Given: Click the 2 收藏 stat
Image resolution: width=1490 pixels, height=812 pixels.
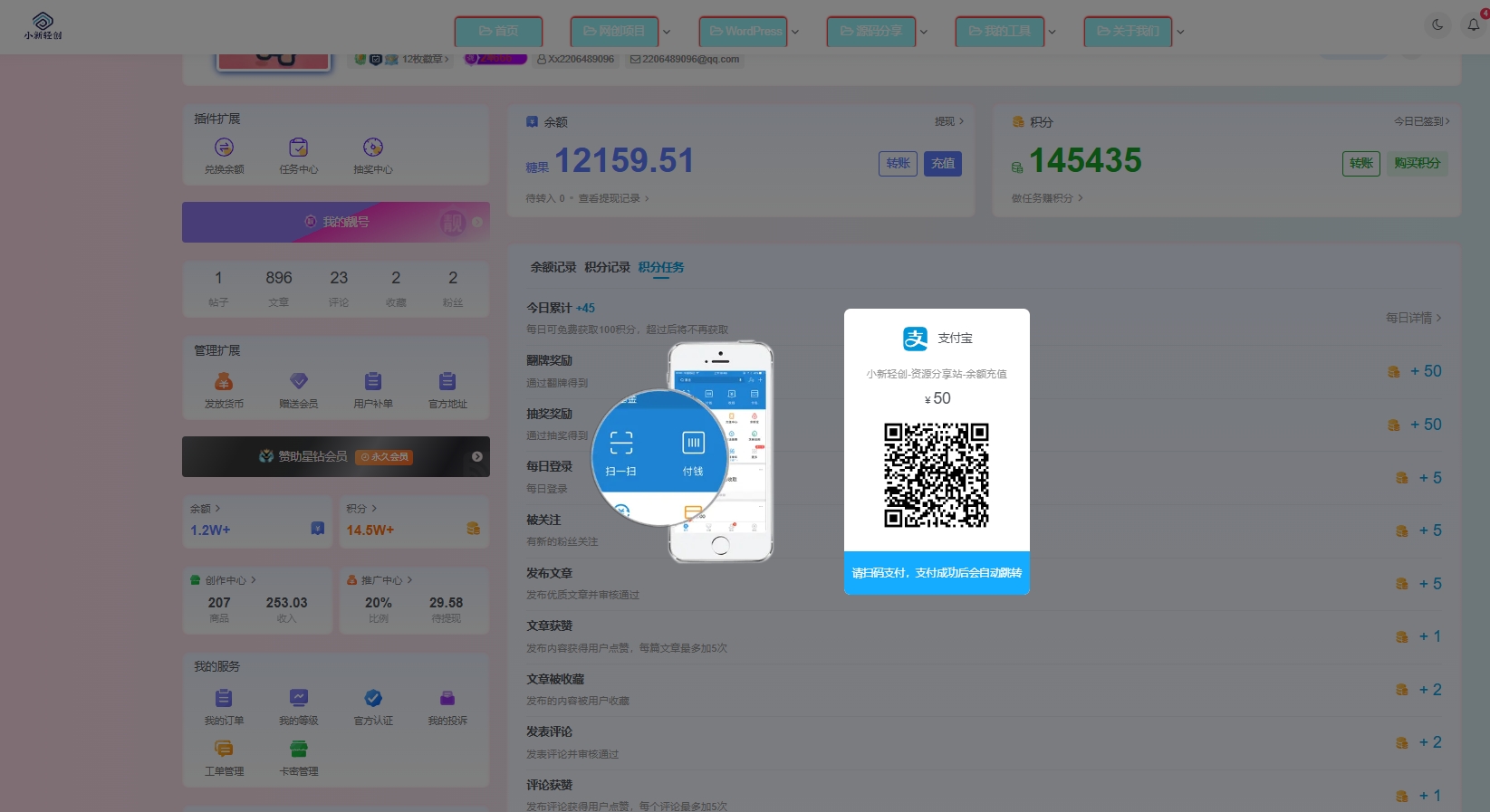Looking at the screenshot, I should (396, 289).
